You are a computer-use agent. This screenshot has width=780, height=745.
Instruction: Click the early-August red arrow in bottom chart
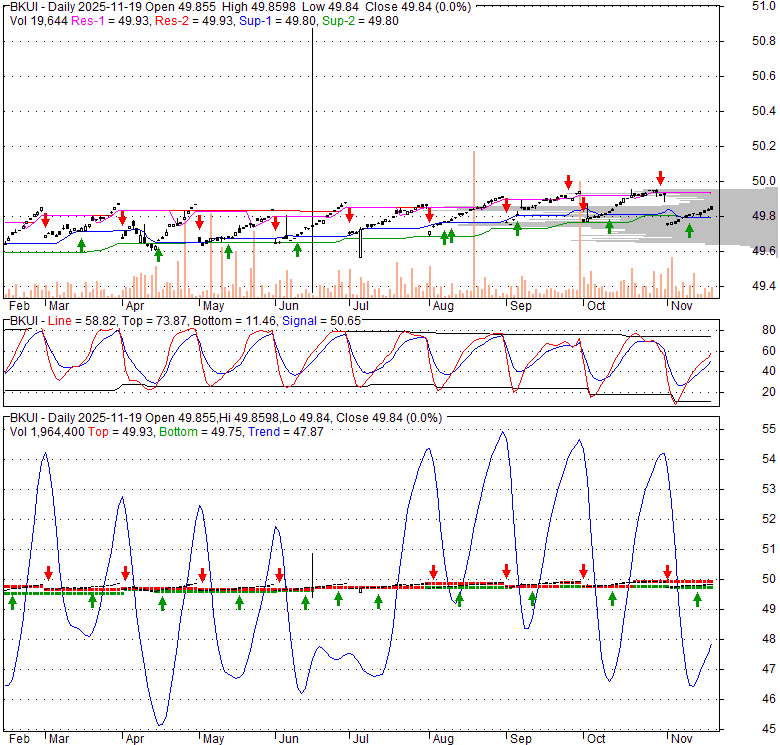(x=433, y=573)
